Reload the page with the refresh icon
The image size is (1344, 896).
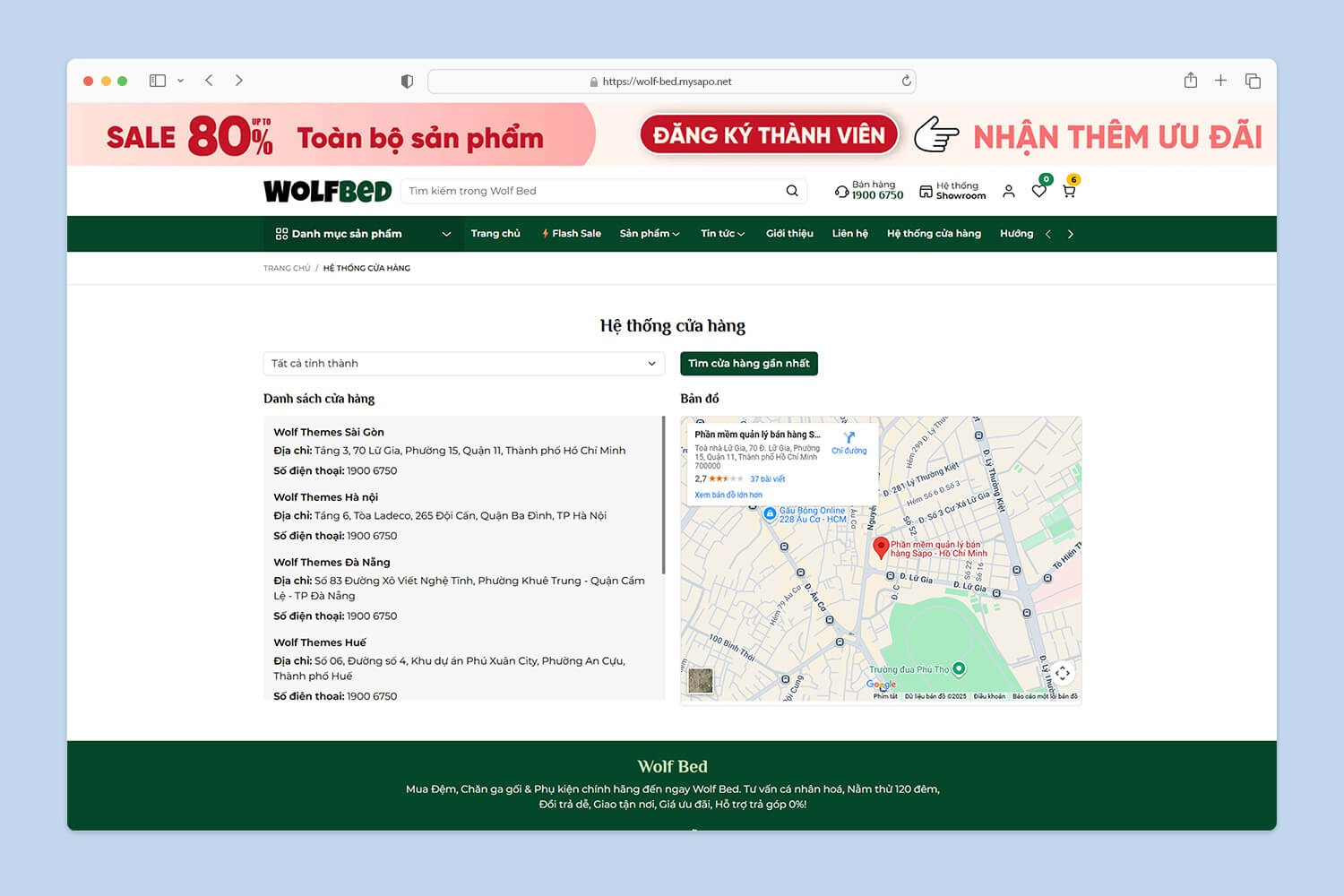(x=906, y=81)
